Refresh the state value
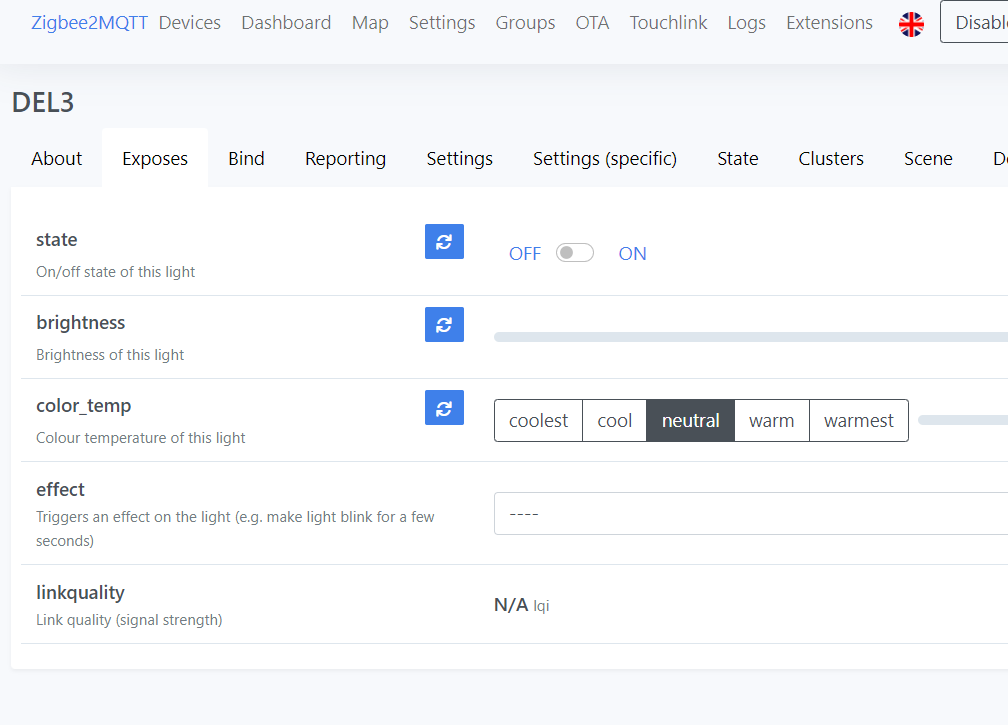This screenshot has width=1008, height=725. point(444,241)
